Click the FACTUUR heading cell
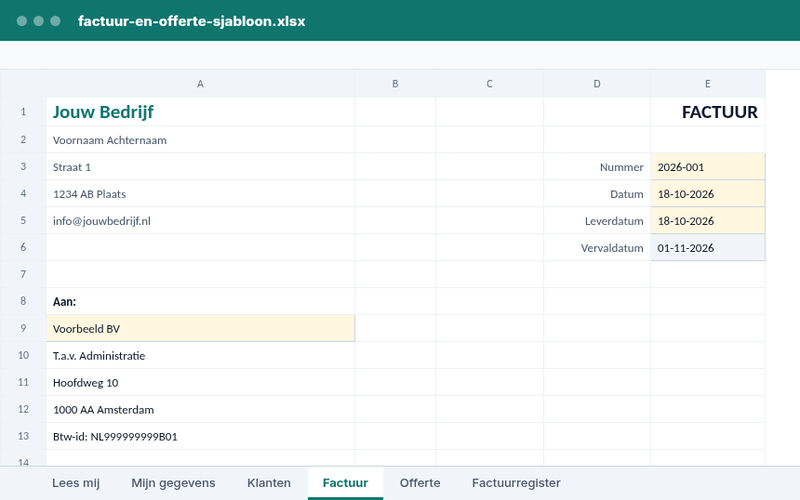Screen dimensions: 800x500 (x=708, y=112)
